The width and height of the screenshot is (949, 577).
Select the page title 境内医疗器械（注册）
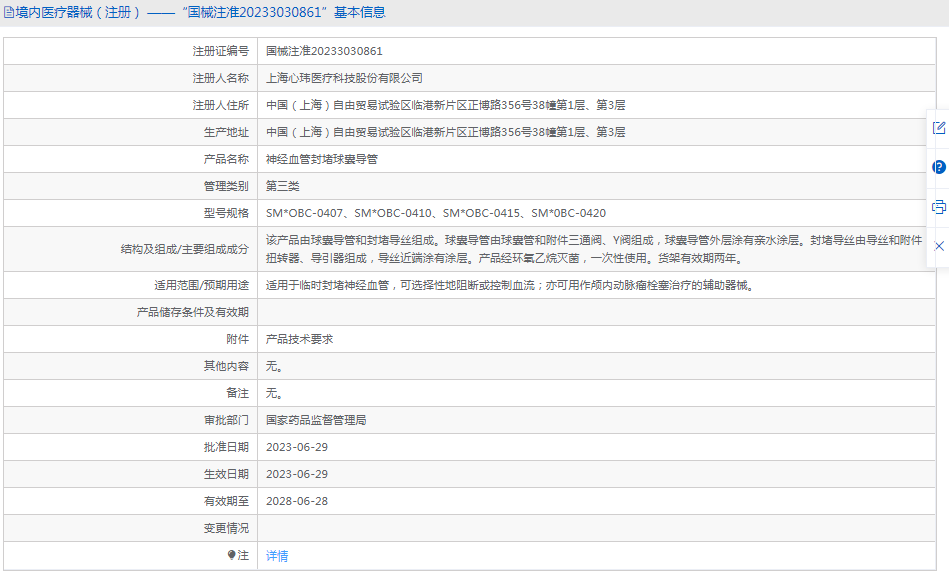coord(79,12)
